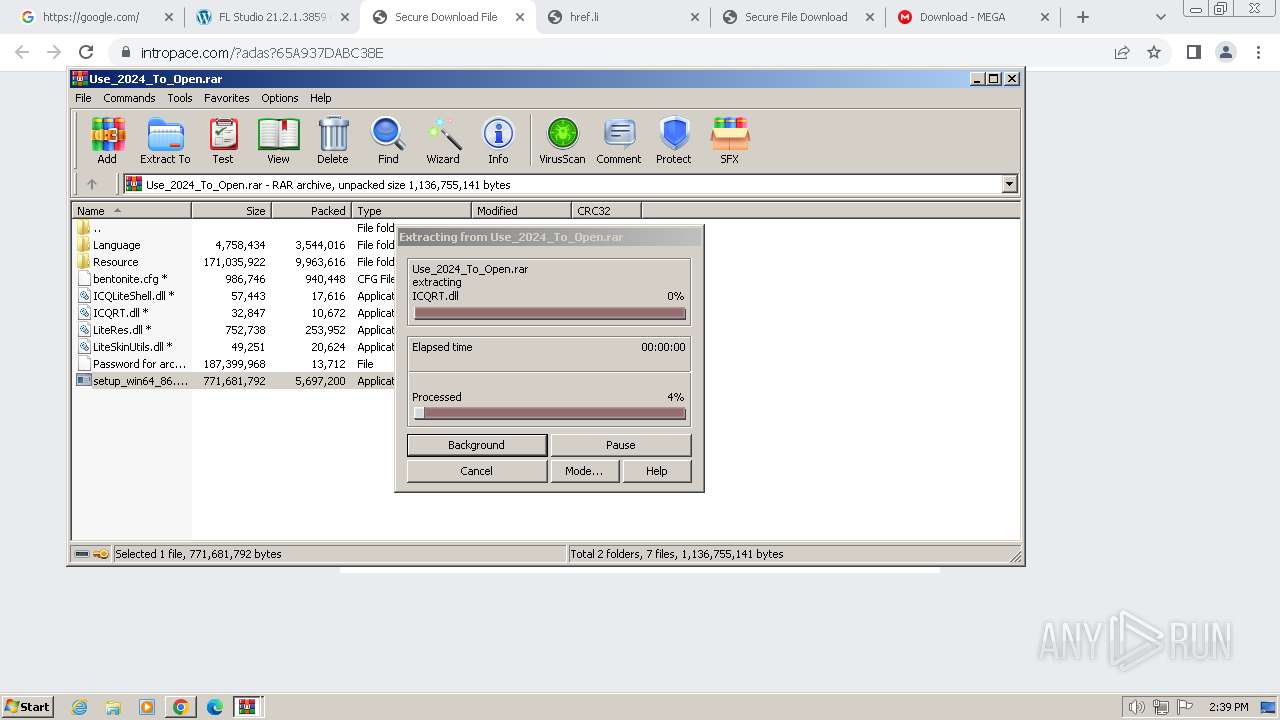Click the Find magnifier icon
The width and height of the screenshot is (1280, 720).
pyautogui.click(x=388, y=140)
